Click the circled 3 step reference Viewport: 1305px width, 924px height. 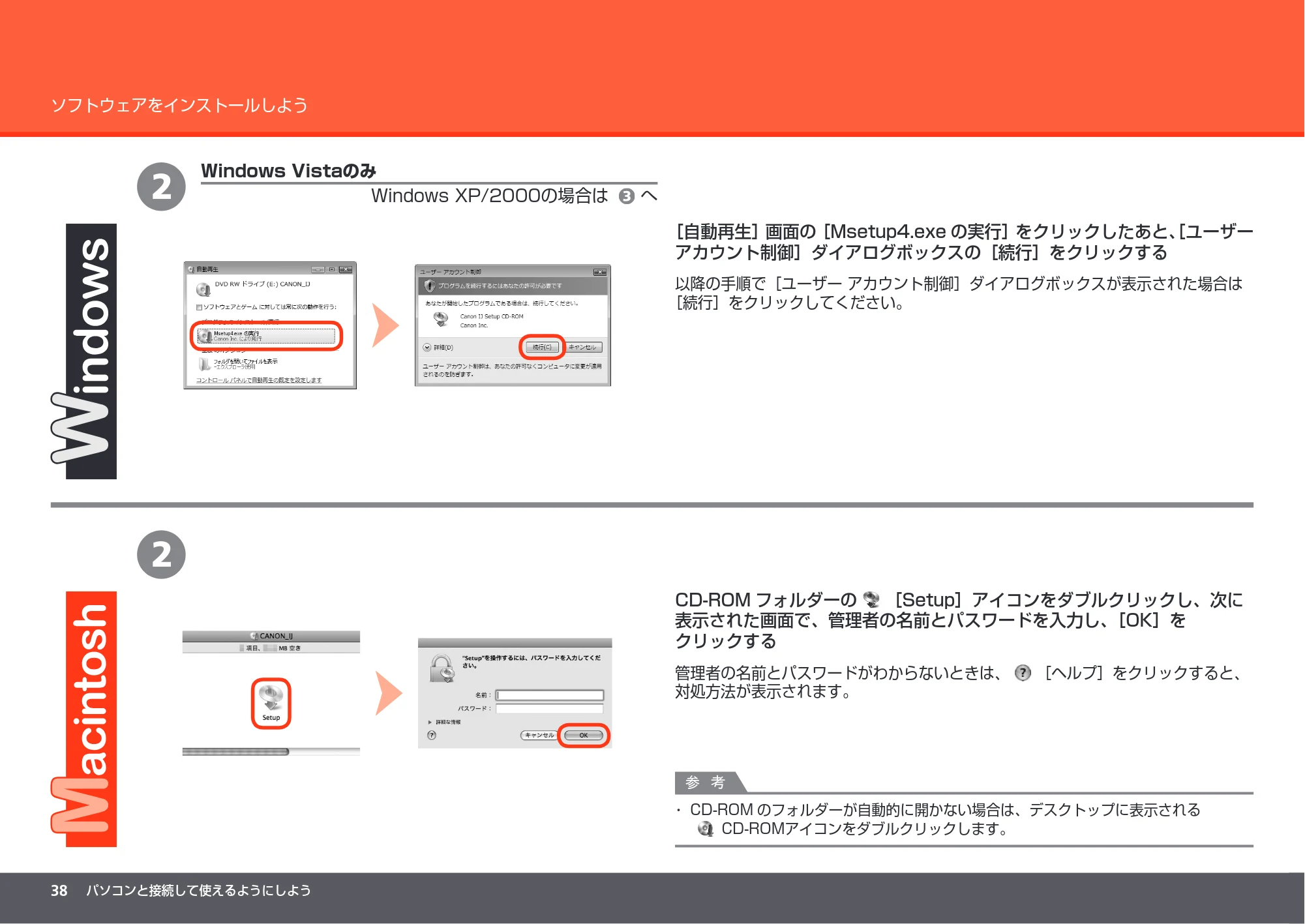[627, 196]
